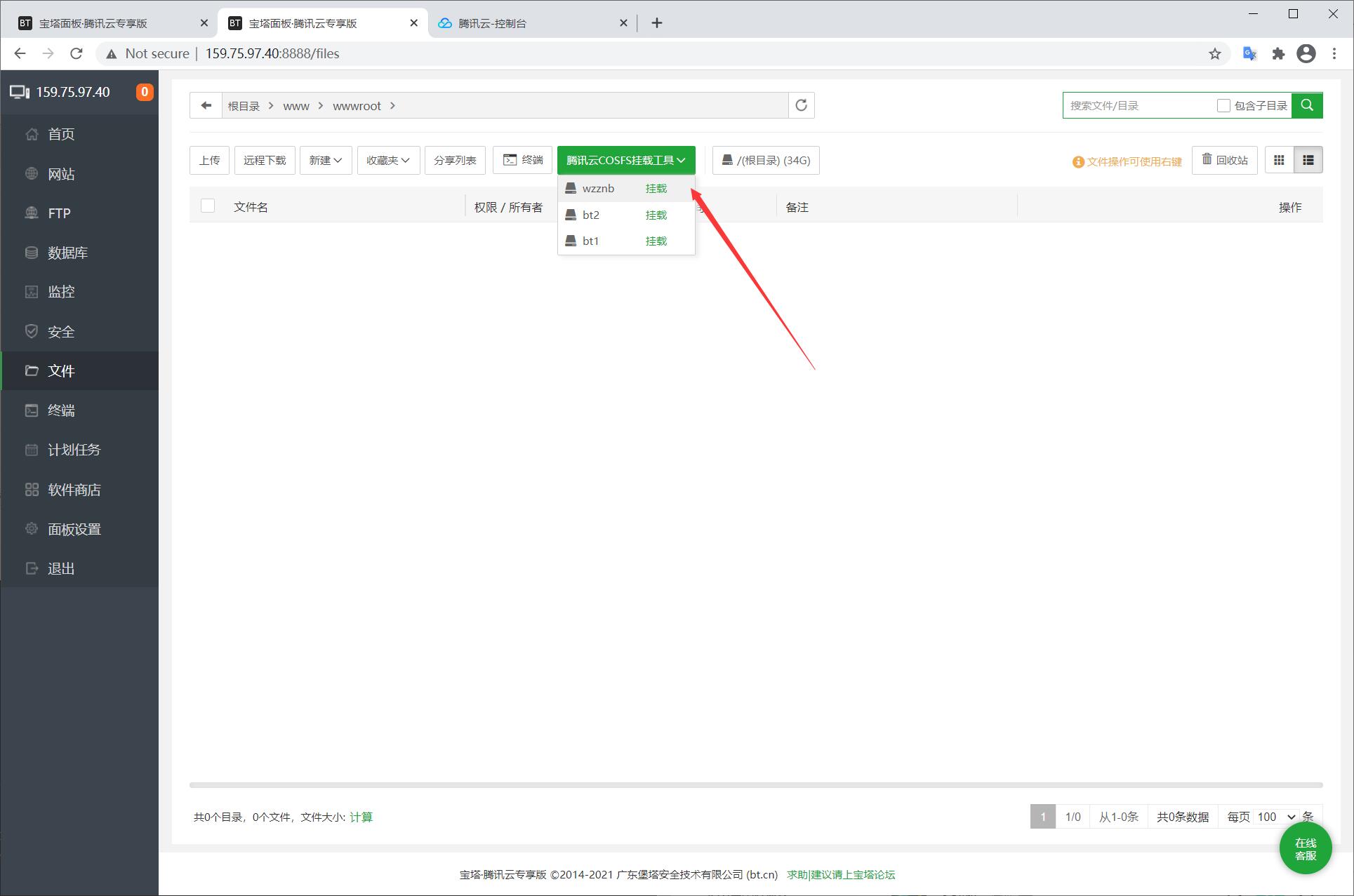The image size is (1354, 896).
Task: Bookmark this page with the star icon
Action: coord(1215,54)
